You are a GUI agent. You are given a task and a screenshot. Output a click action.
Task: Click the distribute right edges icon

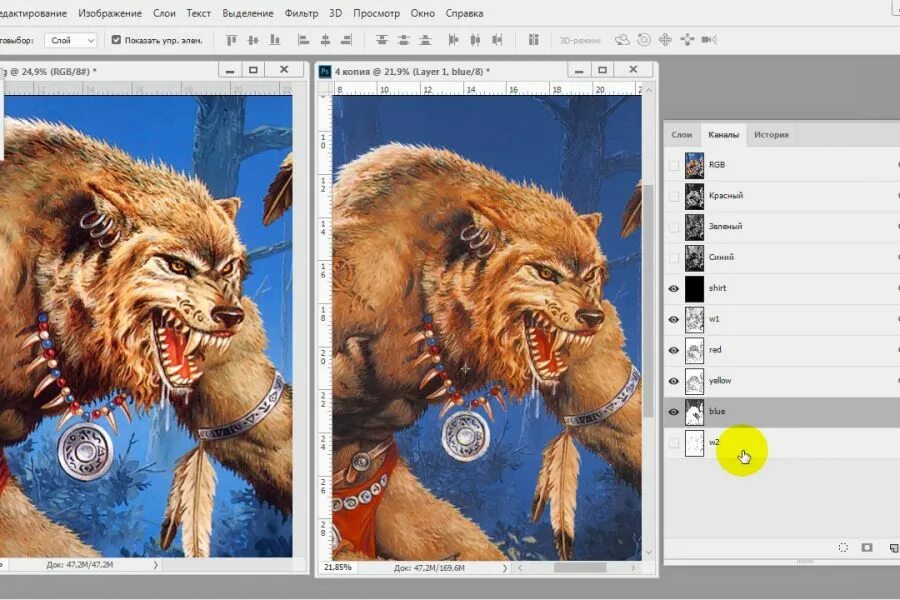click(497, 40)
